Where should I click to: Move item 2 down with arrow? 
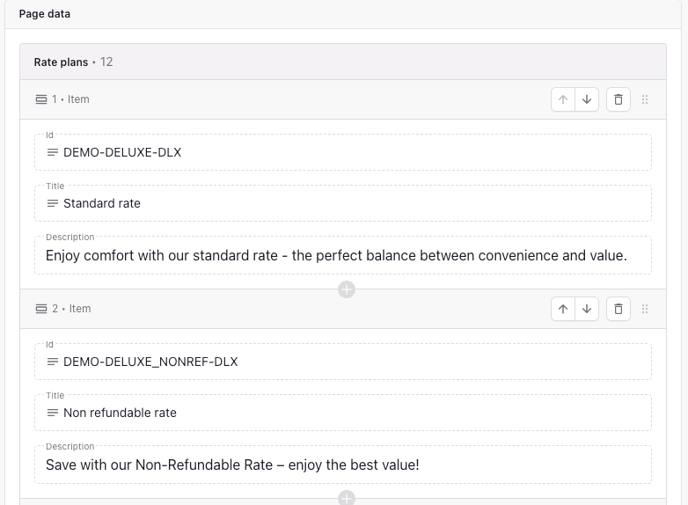click(587, 309)
